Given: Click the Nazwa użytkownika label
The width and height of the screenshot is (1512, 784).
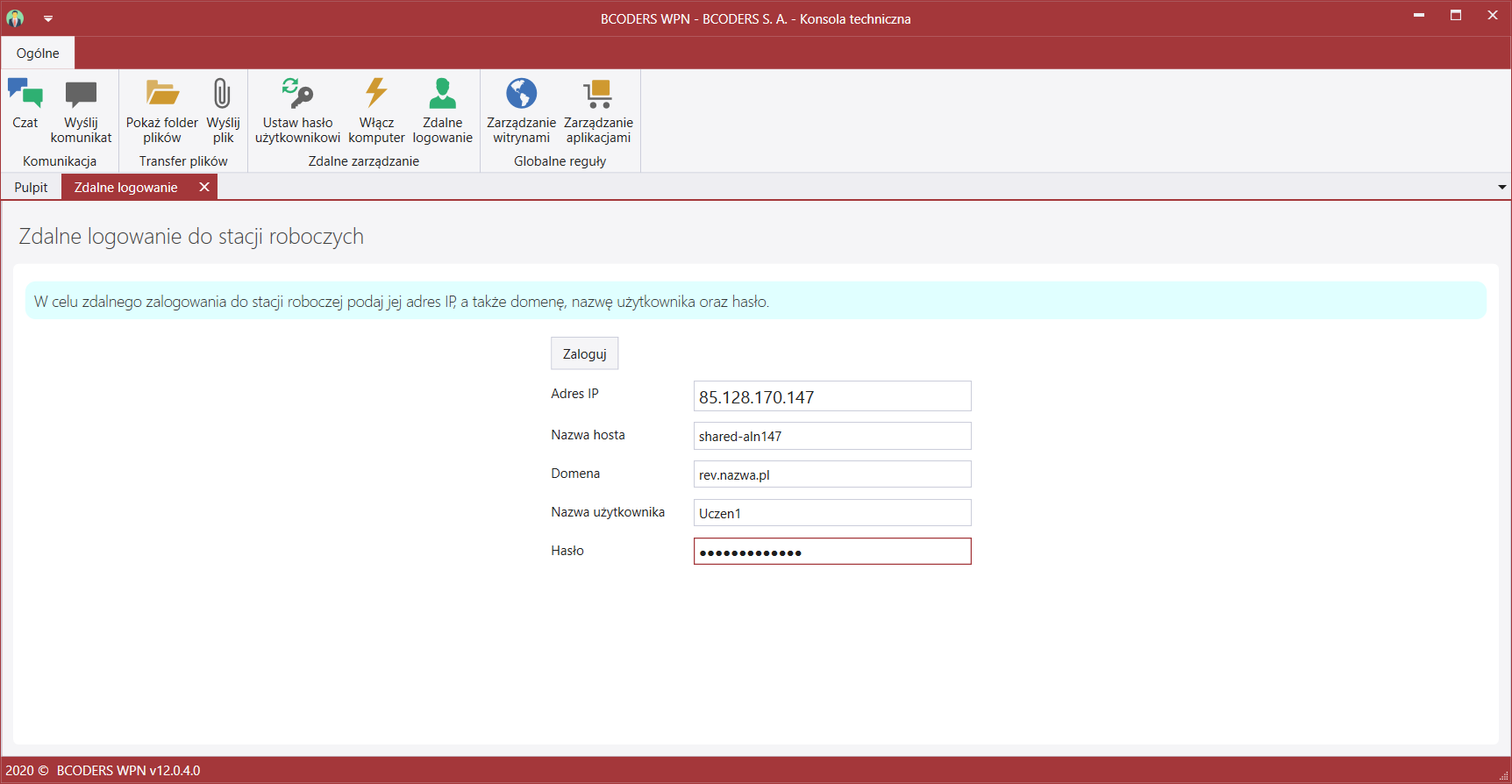Looking at the screenshot, I should 608,512.
